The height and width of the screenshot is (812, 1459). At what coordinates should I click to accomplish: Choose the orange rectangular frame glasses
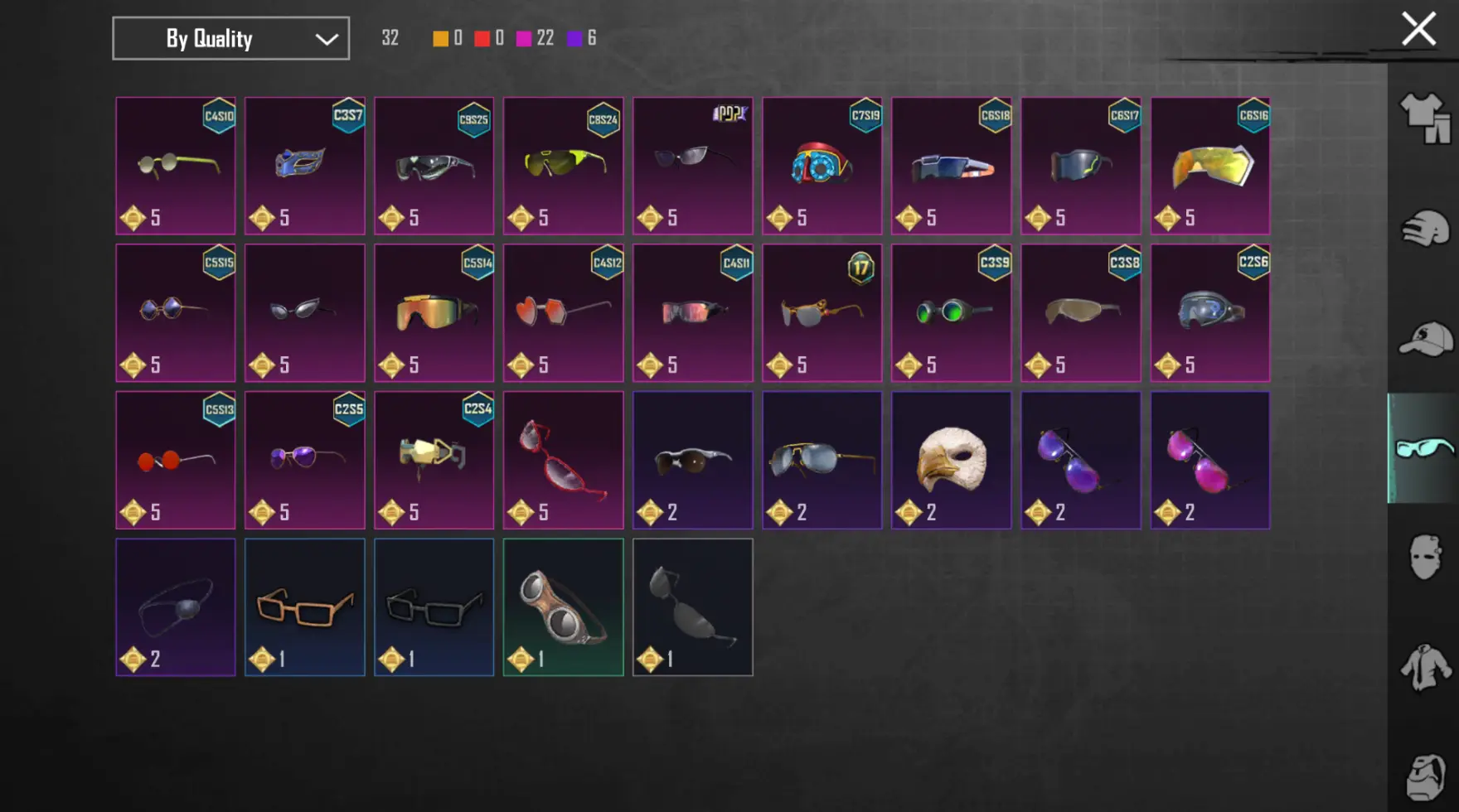click(x=305, y=607)
